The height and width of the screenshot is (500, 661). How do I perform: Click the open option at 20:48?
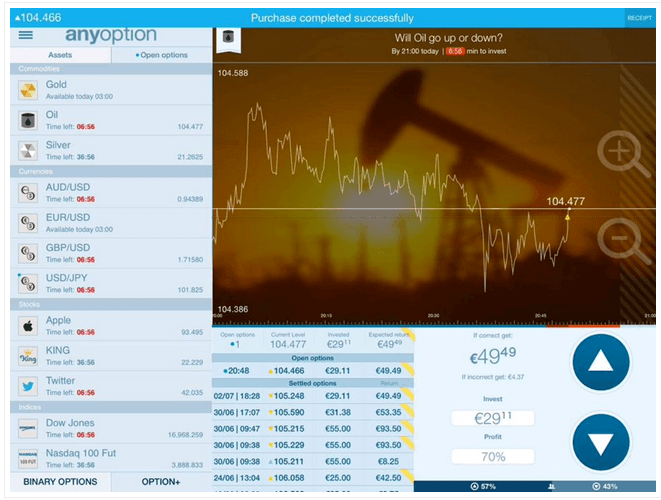pos(313,371)
